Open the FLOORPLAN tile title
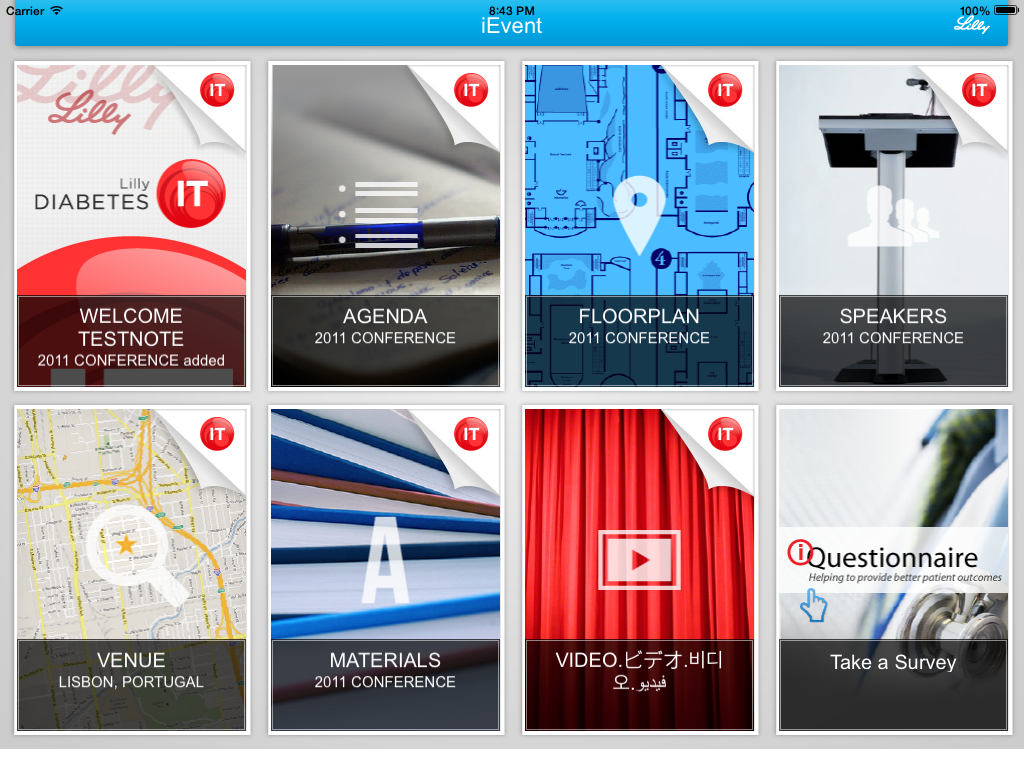1024x768 pixels. click(639, 316)
